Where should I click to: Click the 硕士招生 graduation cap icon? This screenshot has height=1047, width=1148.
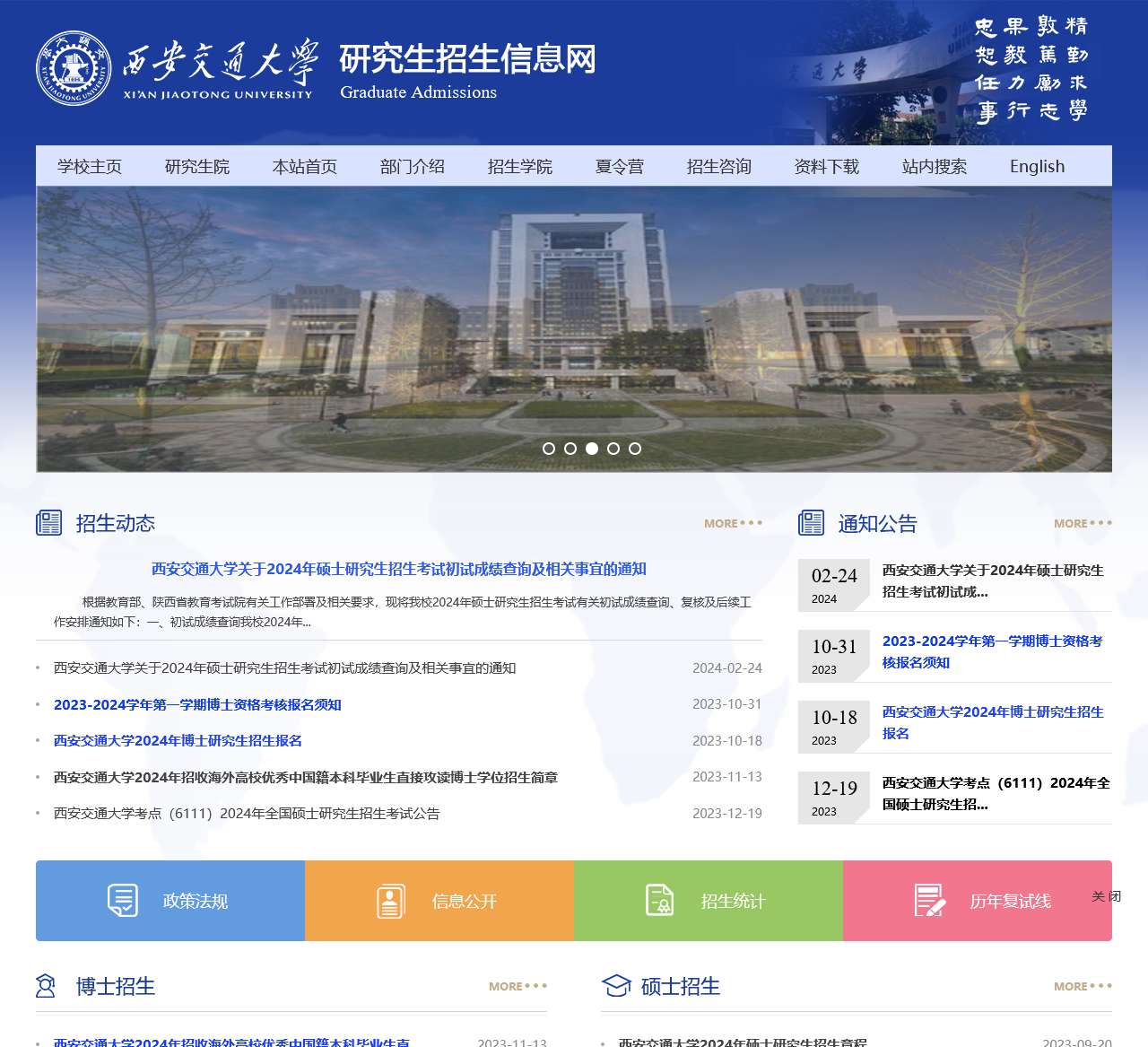click(x=616, y=986)
